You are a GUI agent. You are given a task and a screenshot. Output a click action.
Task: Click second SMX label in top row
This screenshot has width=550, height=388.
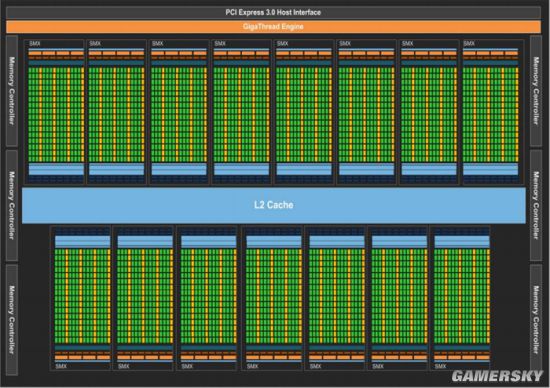click(95, 44)
